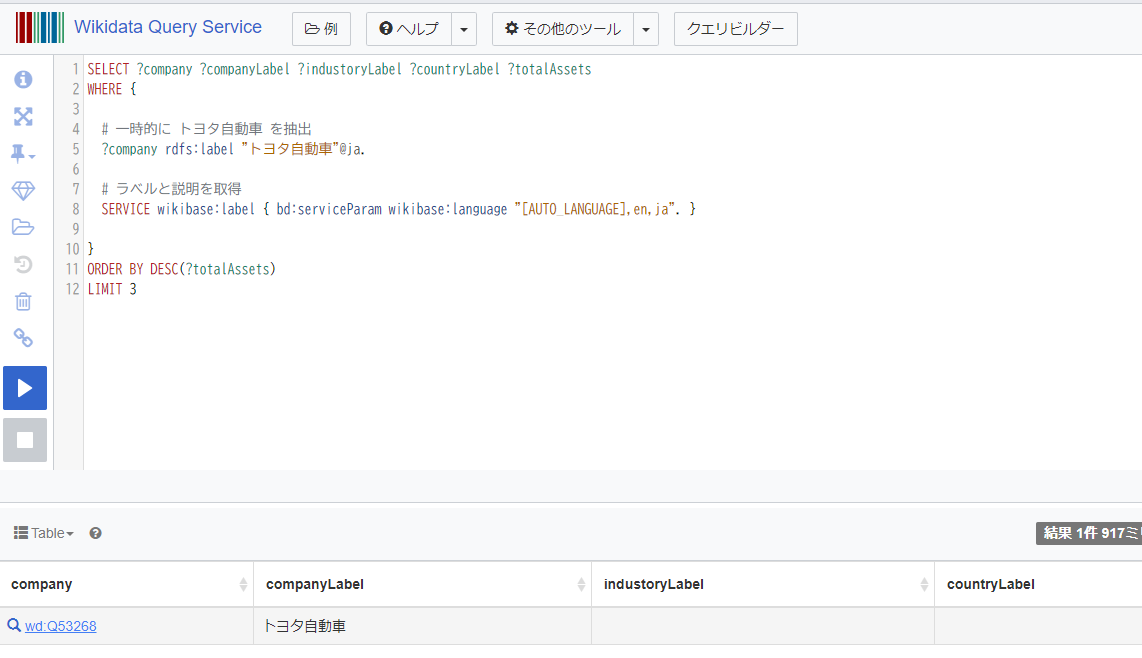Viewport: 1142px width, 658px height.
Task: Click line number 12 in gutter
Action: tap(72, 289)
